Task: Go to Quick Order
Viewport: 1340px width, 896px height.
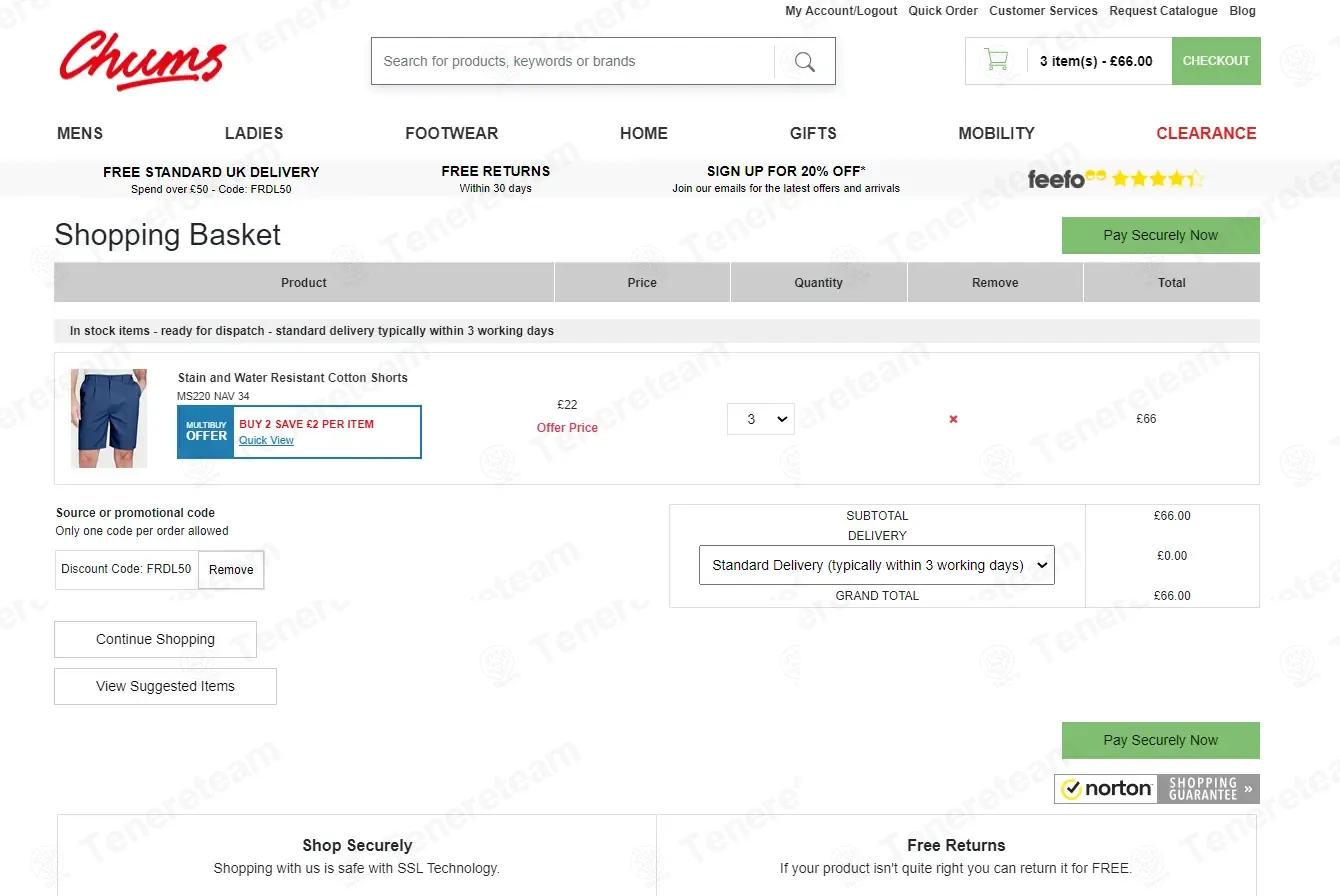Action: 943,11
